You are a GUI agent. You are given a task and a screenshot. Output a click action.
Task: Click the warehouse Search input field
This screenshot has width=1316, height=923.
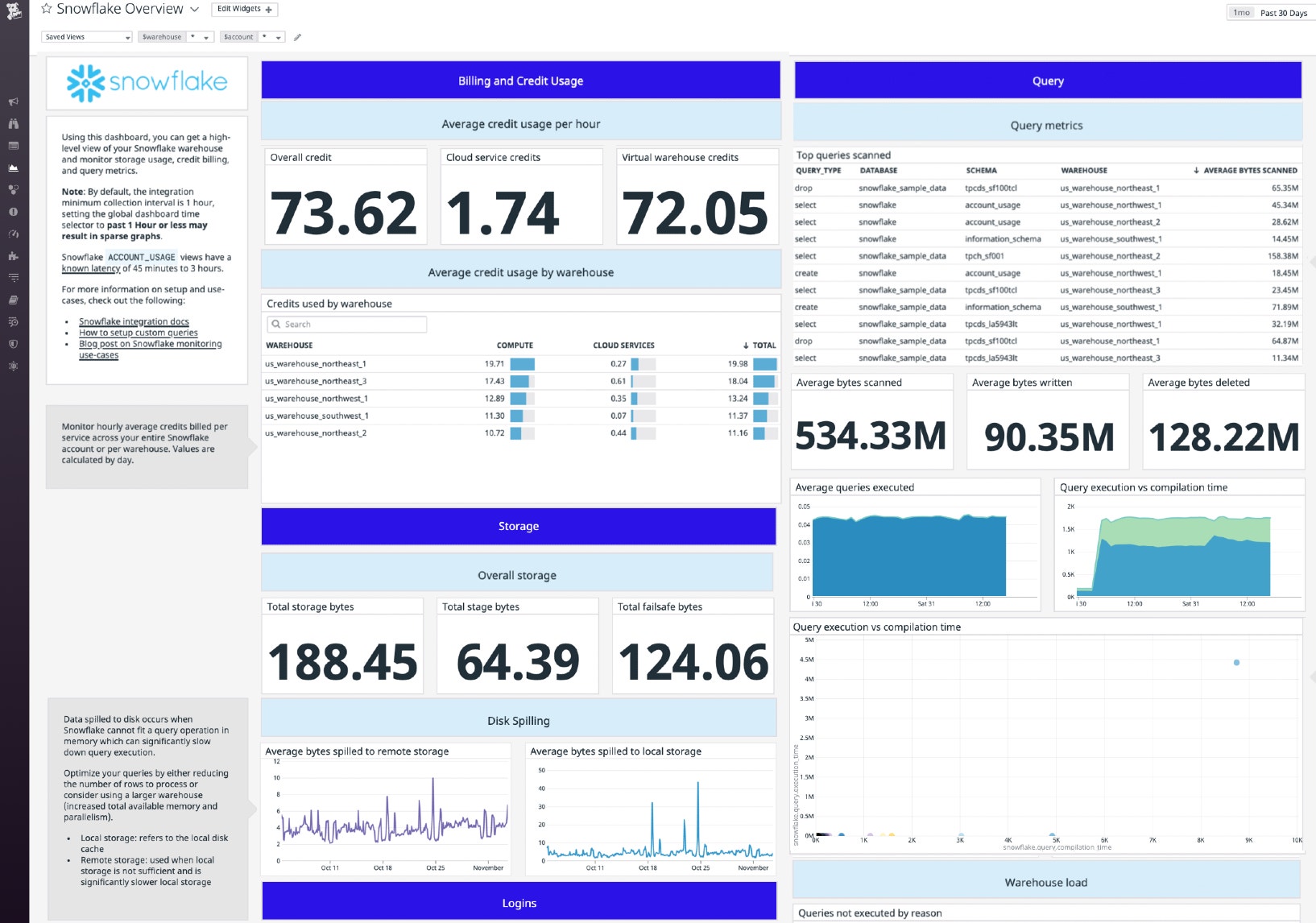(347, 325)
